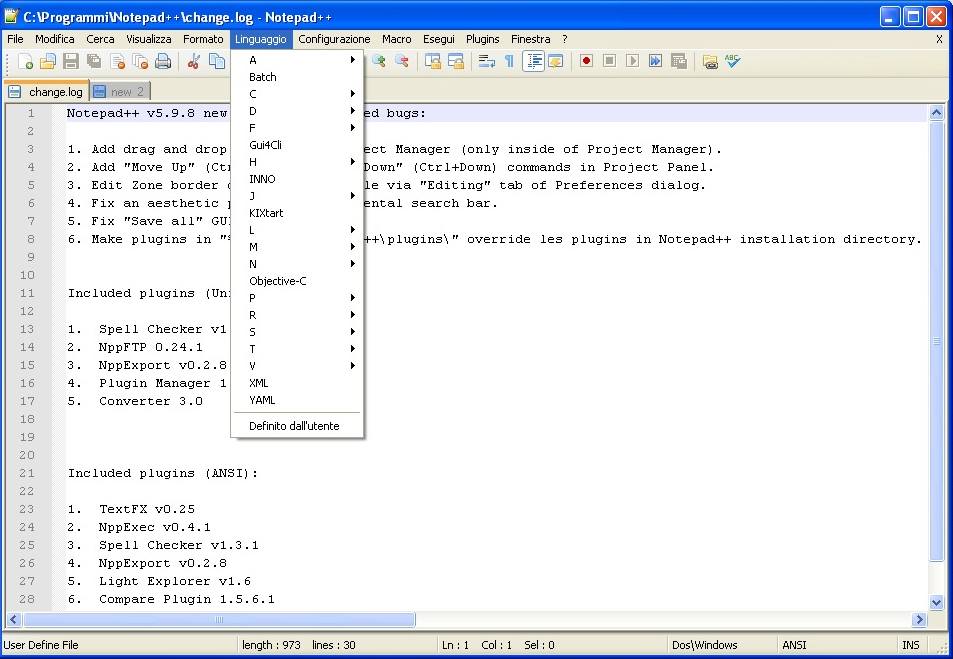This screenshot has width=953, height=659.
Task: Click the Run macro multiple times icon
Action: (x=655, y=62)
